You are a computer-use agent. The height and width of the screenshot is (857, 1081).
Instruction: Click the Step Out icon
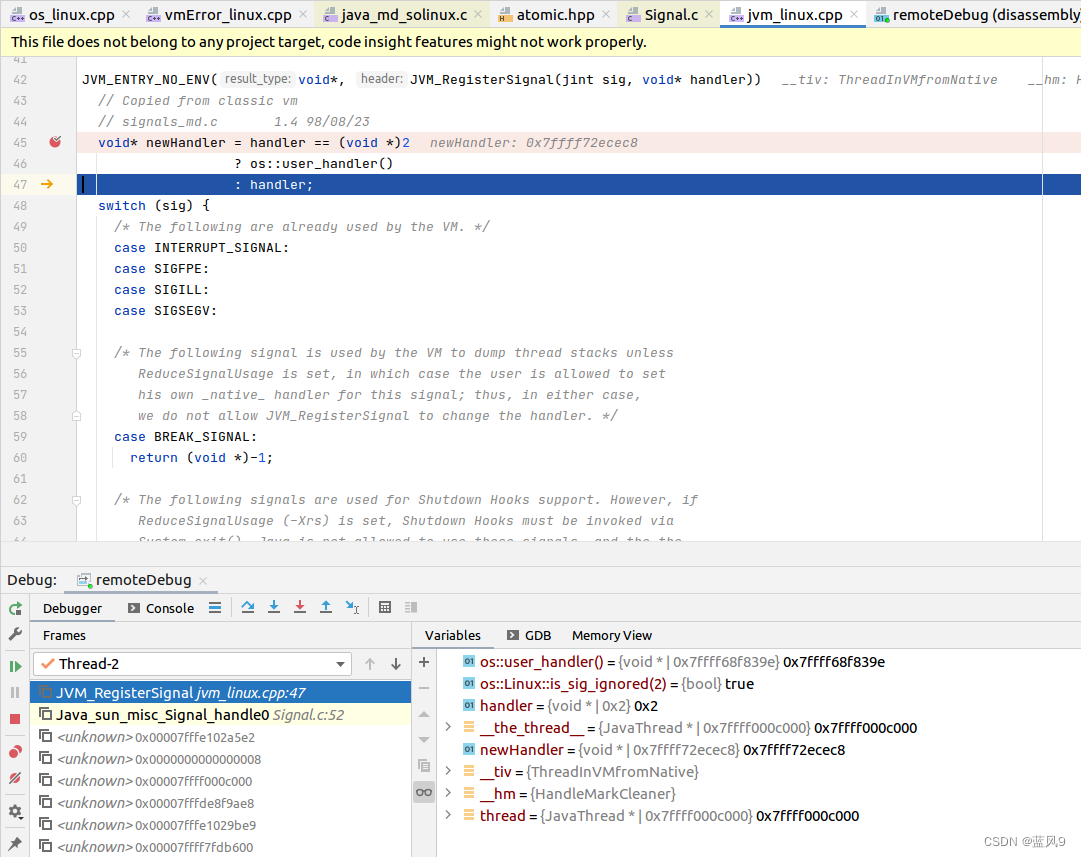pos(326,607)
